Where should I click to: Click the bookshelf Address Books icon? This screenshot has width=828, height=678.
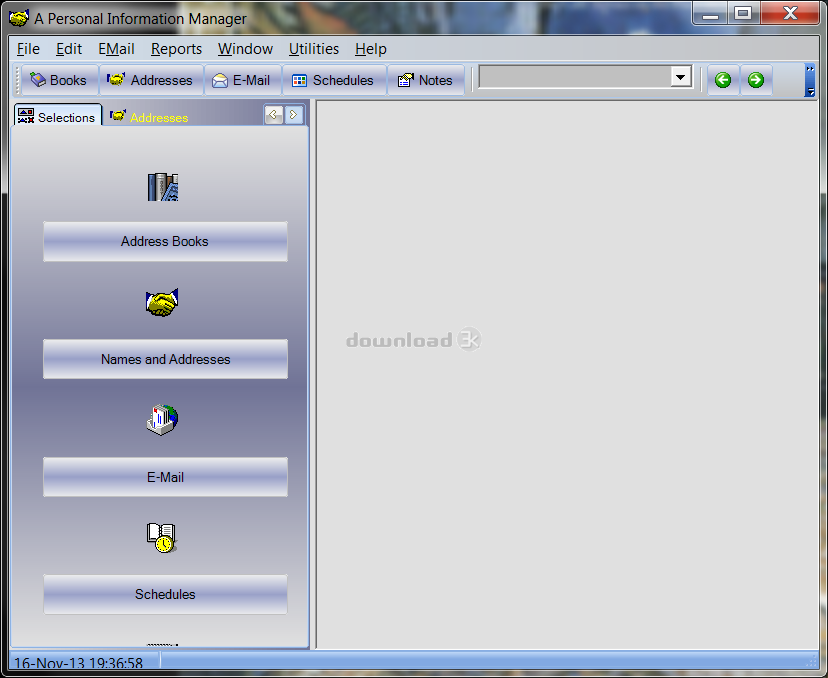pyautogui.click(x=163, y=187)
